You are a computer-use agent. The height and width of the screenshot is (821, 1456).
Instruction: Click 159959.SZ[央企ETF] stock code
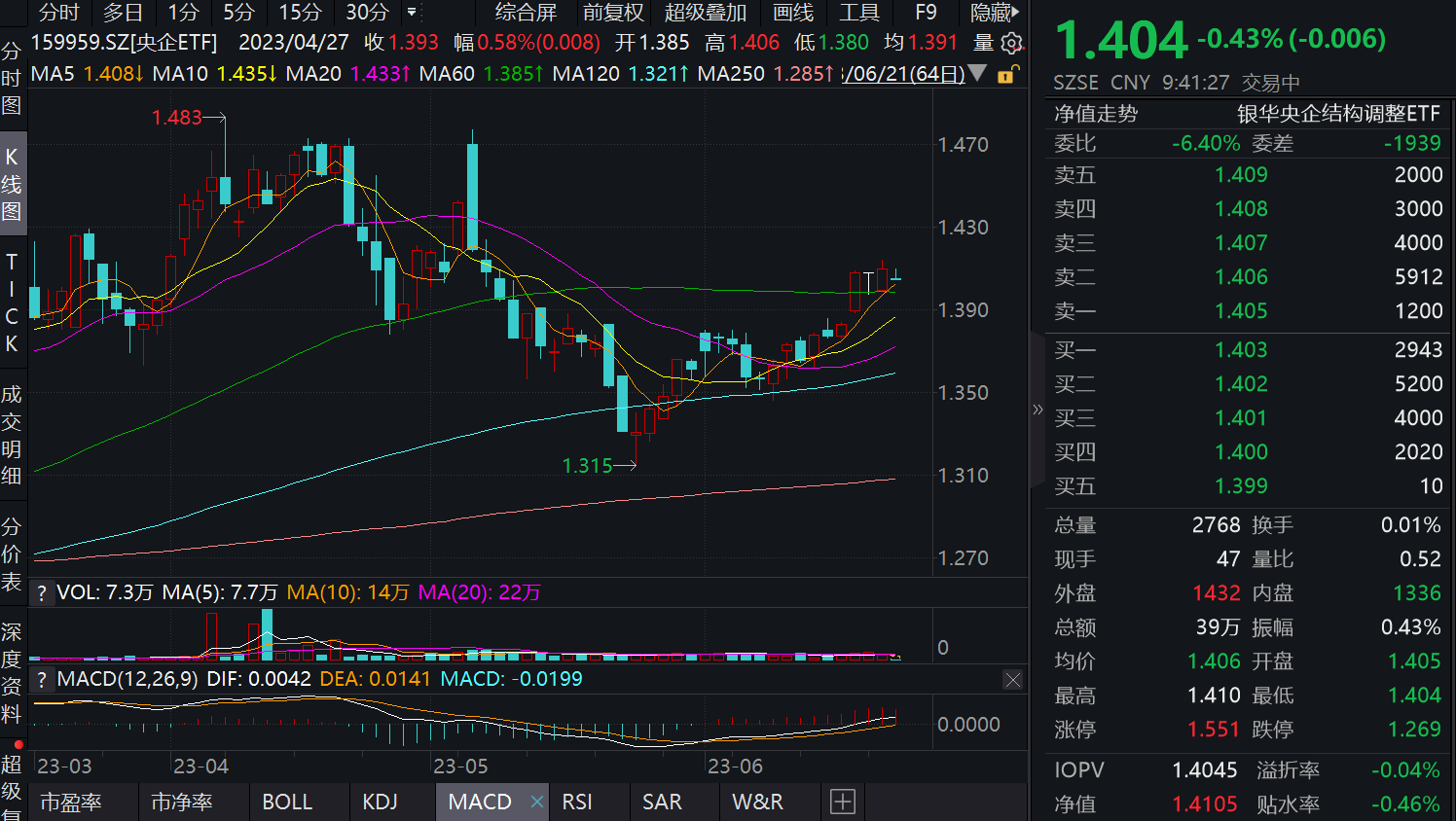(x=125, y=43)
